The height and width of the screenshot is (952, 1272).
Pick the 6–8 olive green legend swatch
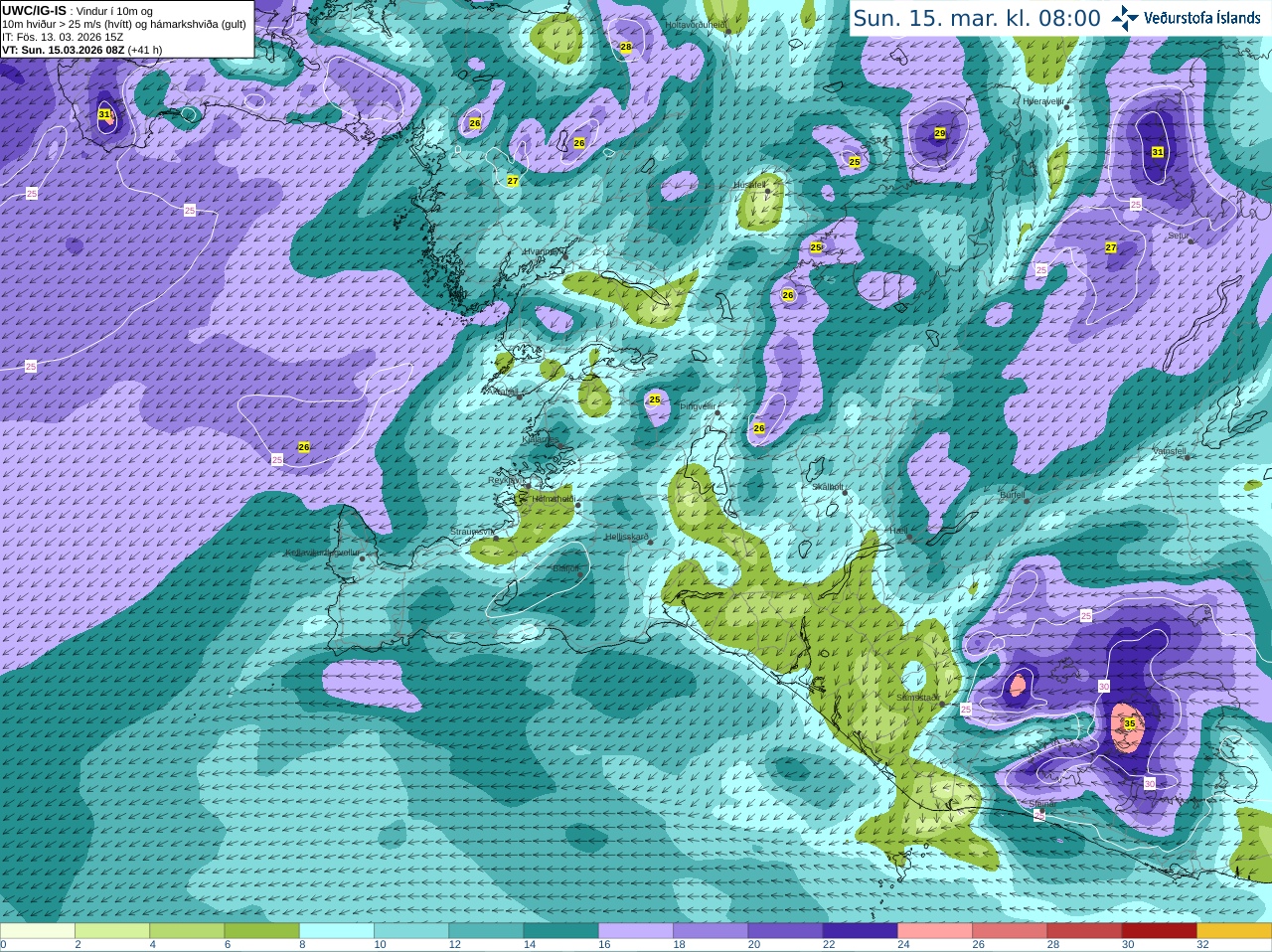tap(261, 931)
